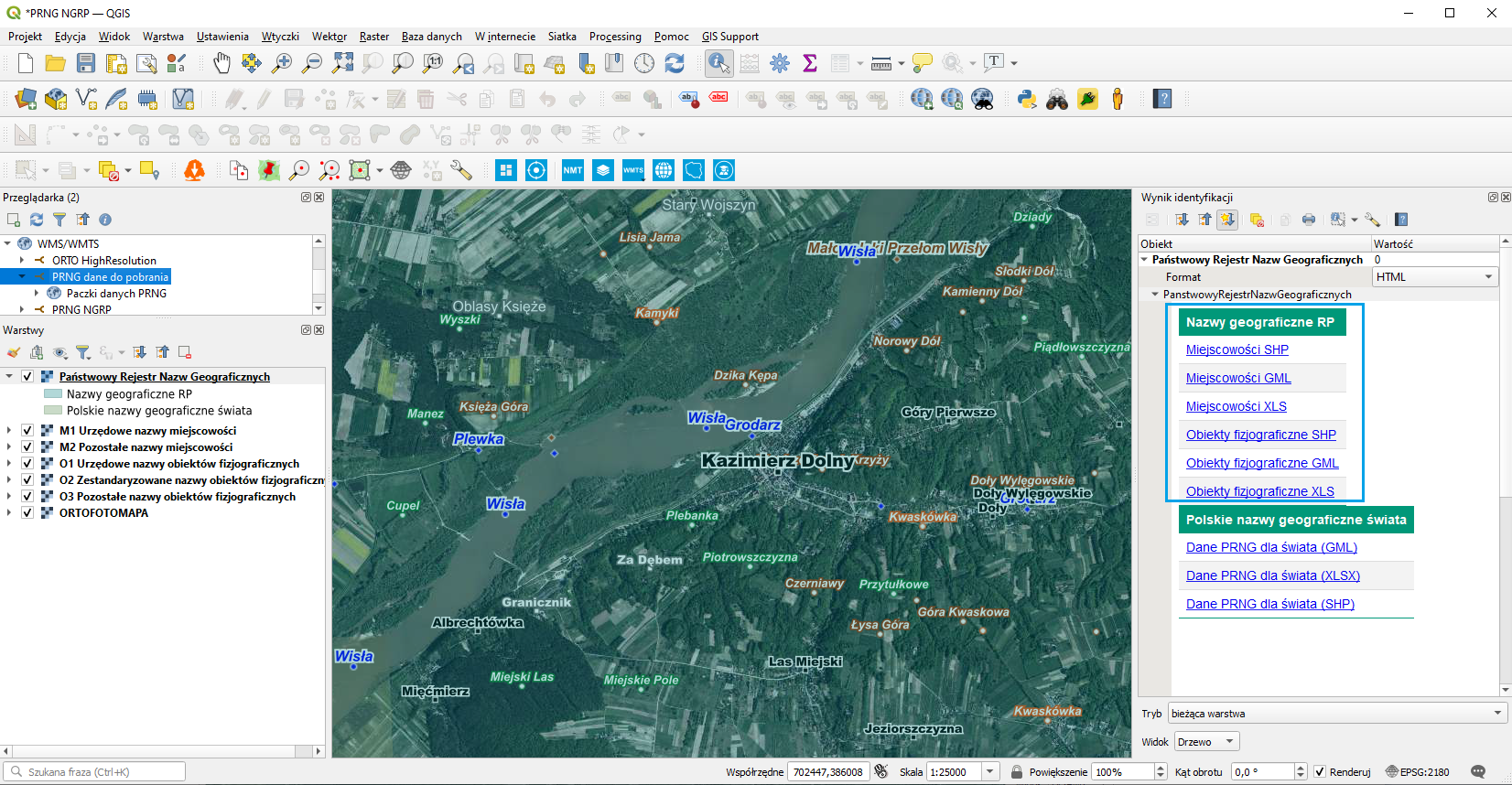1512x785 pixels.
Task: Click the Refresh map icon in toolbar
Action: 675,63
